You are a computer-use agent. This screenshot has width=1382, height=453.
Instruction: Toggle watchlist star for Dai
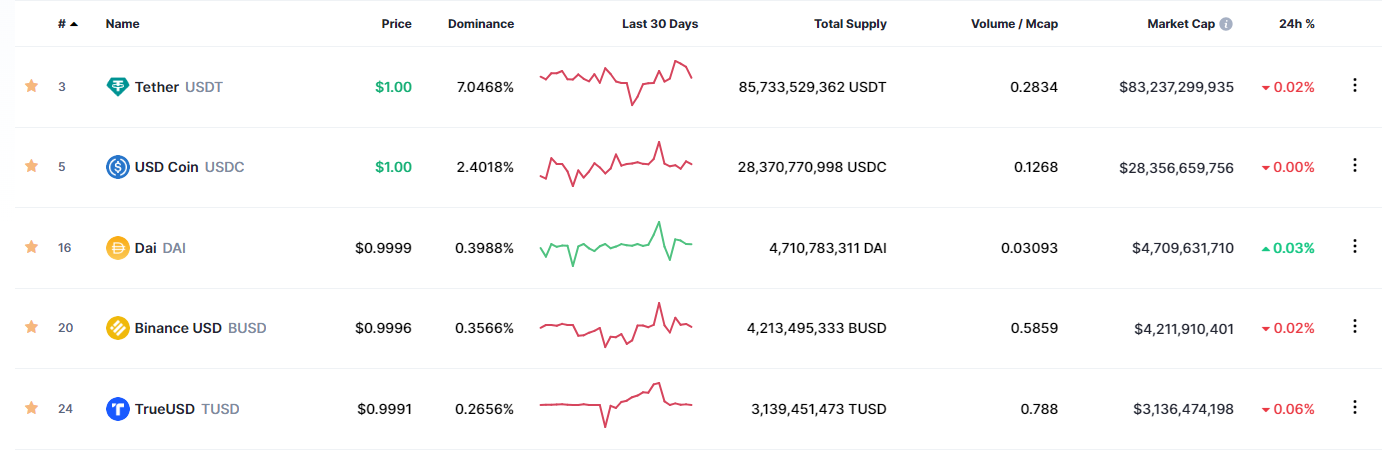[31, 247]
